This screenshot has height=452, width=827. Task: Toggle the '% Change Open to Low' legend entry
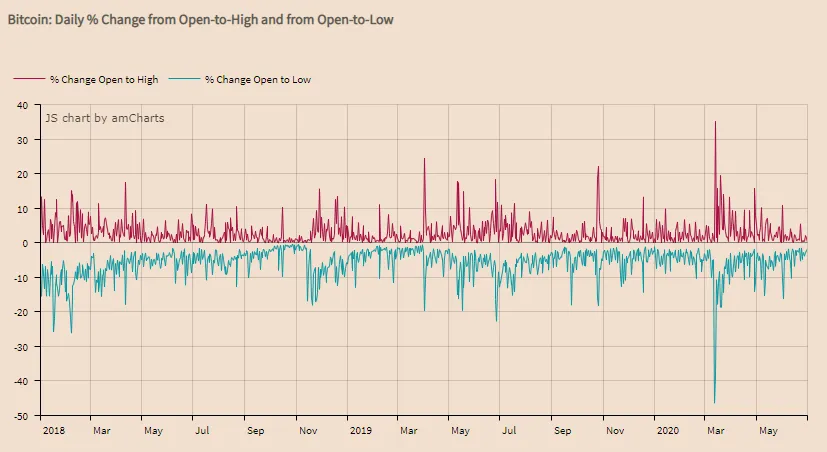click(x=240, y=80)
